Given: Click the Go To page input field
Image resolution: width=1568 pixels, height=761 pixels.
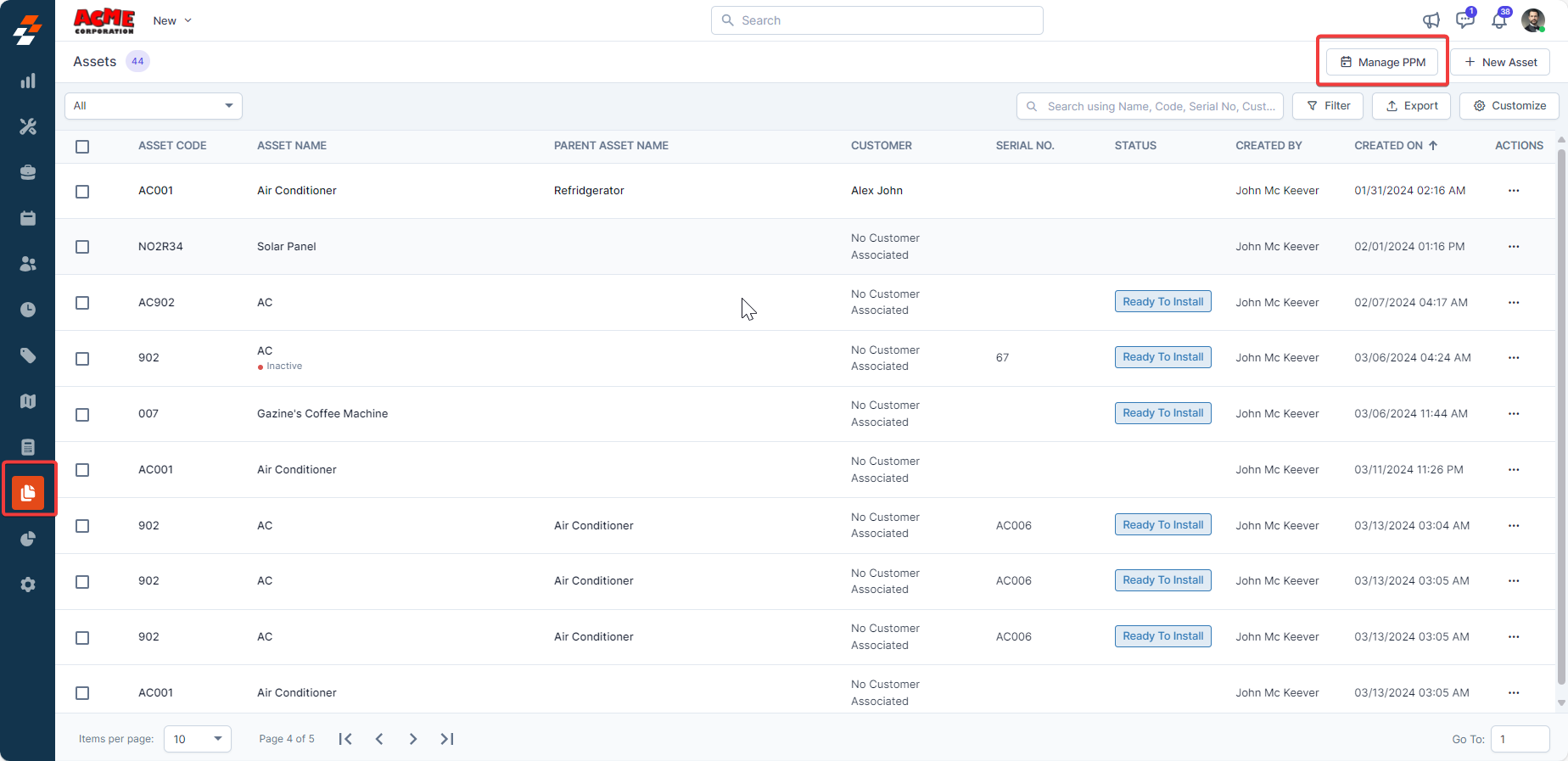Looking at the screenshot, I should click(1520, 739).
